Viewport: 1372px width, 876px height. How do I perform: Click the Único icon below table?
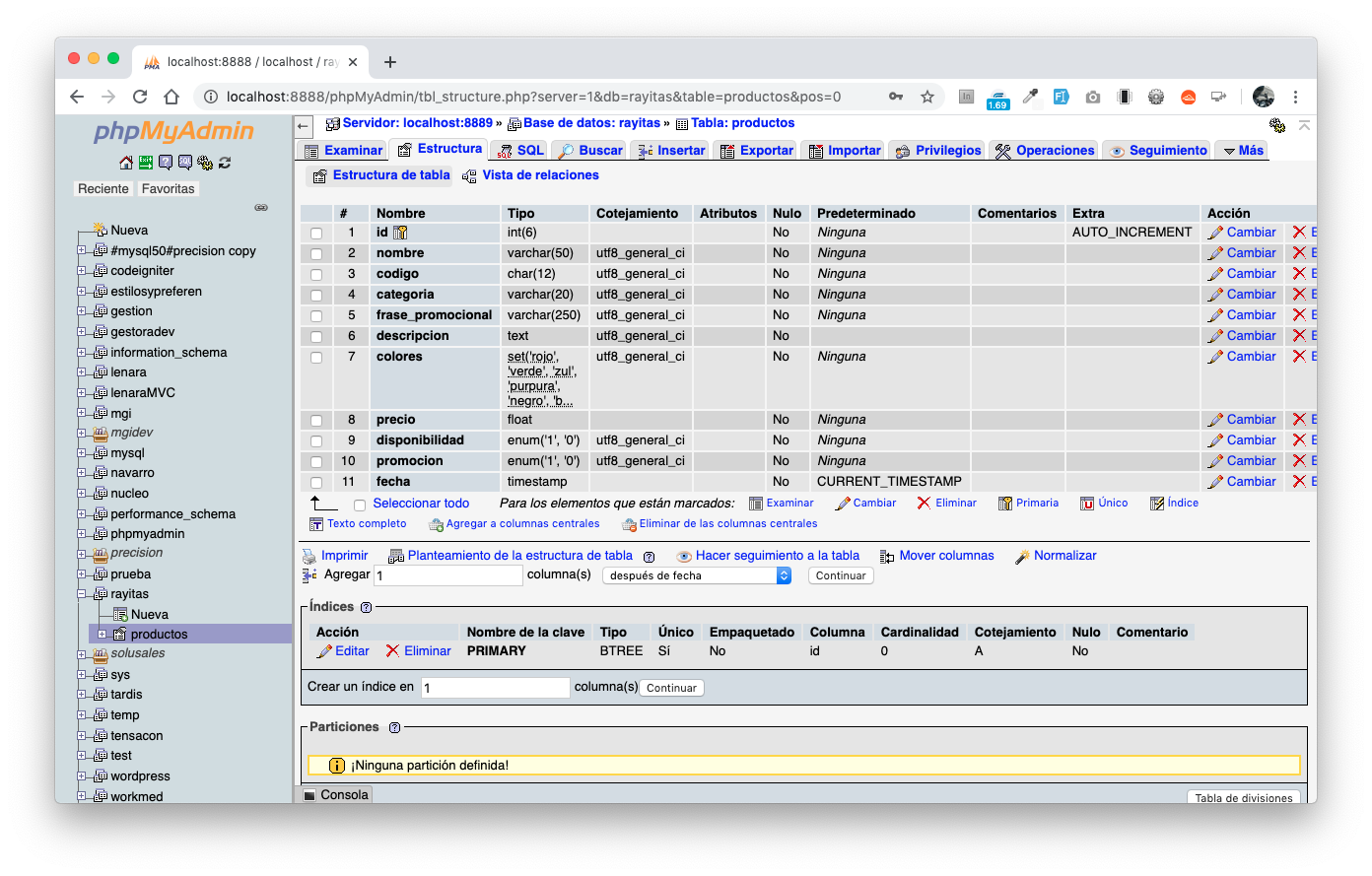pos(1087,504)
